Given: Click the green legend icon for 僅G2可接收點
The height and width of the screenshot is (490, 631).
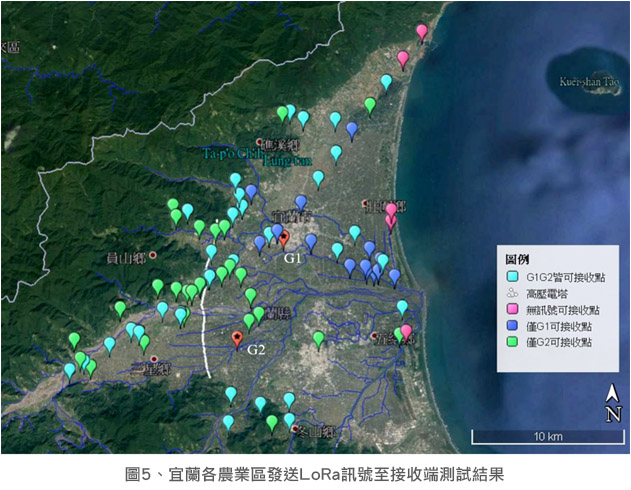Looking at the screenshot, I should pyautogui.click(x=512, y=342).
